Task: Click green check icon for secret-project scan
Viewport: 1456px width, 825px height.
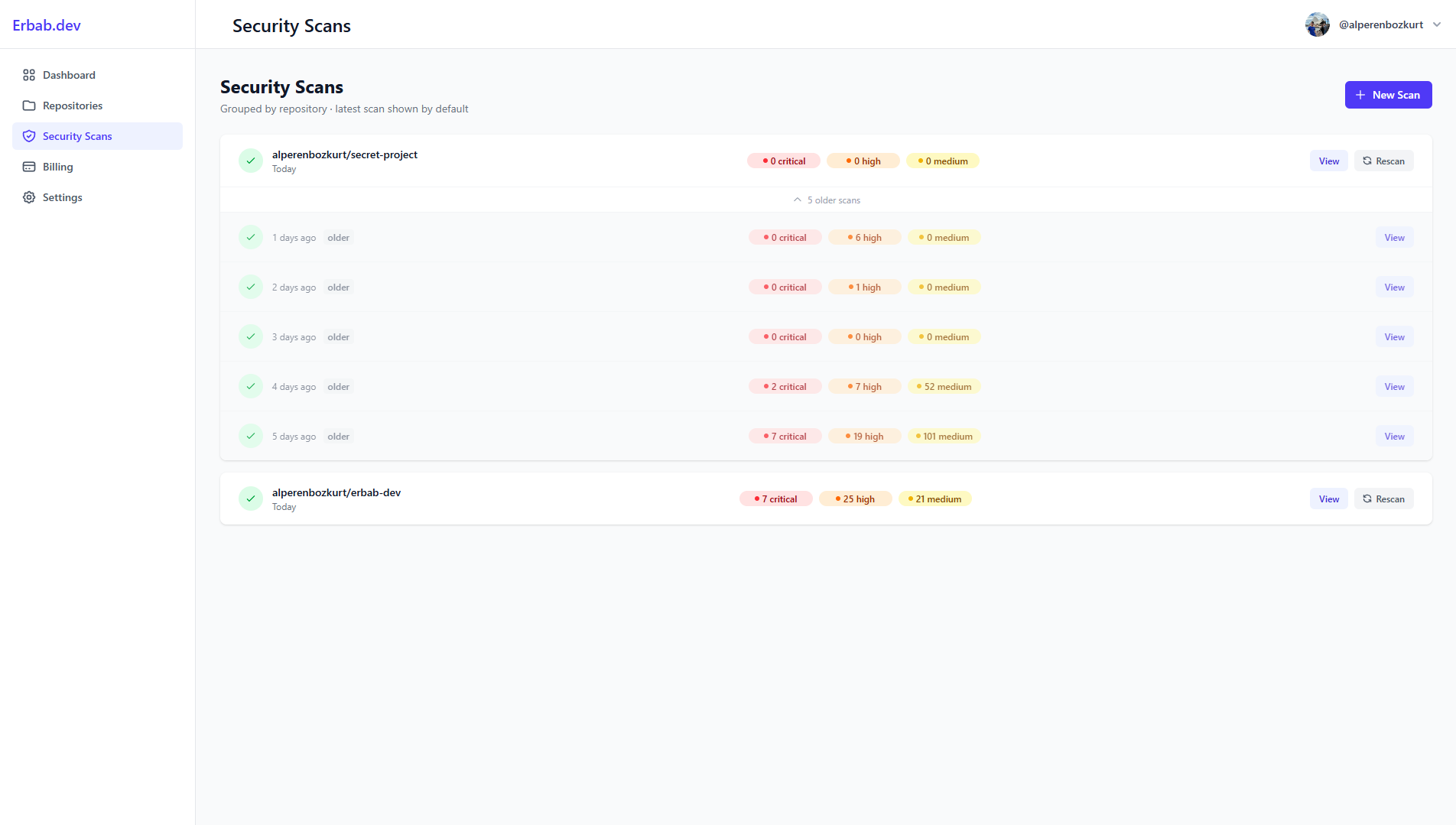Action: (x=251, y=161)
